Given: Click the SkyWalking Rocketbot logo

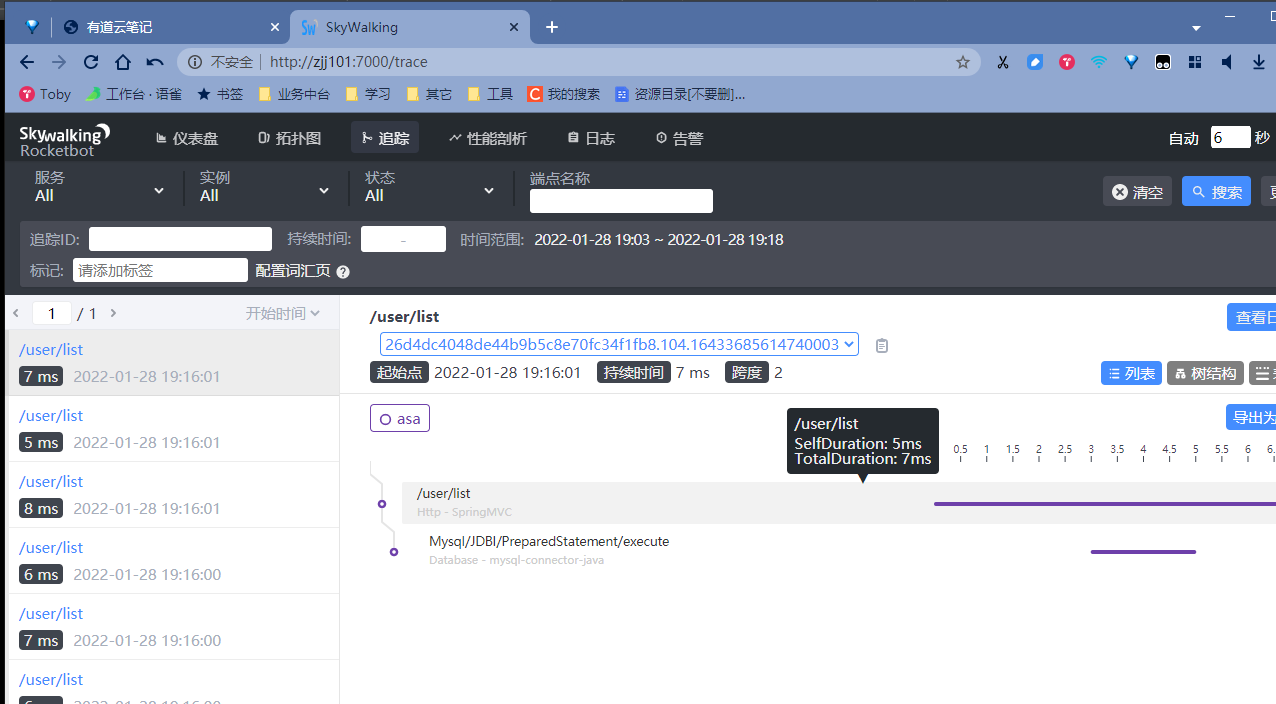Looking at the screenshot, I should [x=65, y=139].
